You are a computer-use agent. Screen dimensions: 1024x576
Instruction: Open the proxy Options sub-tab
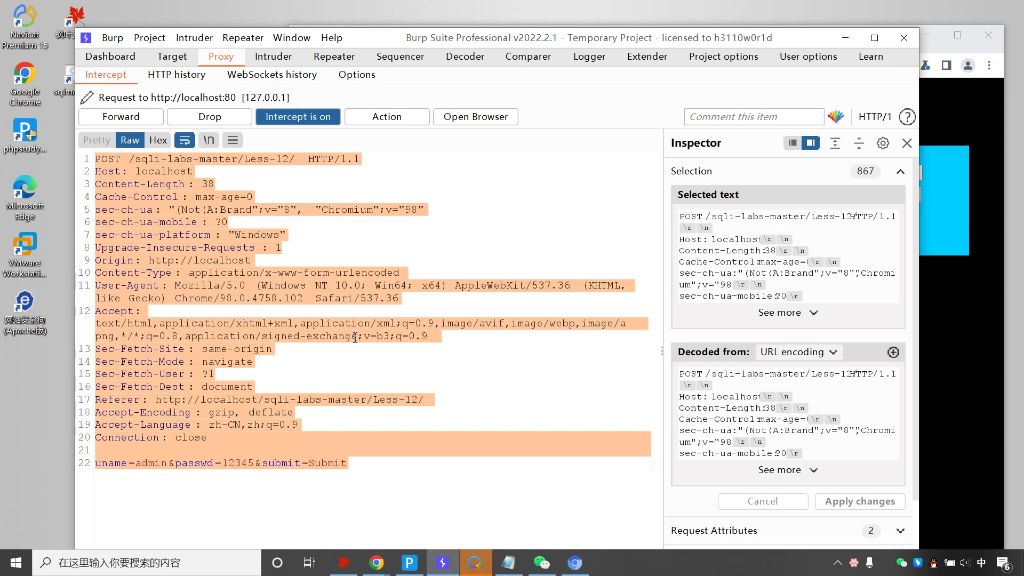tap(357, 75)
